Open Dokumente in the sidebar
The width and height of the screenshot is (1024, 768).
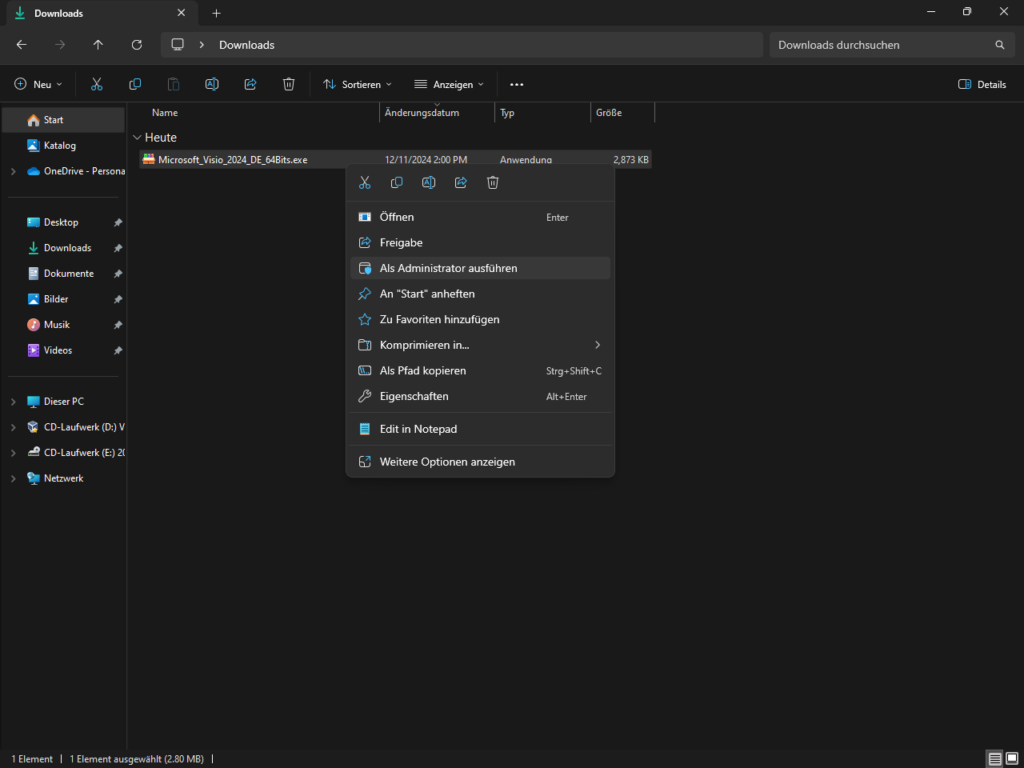point(68,273)
